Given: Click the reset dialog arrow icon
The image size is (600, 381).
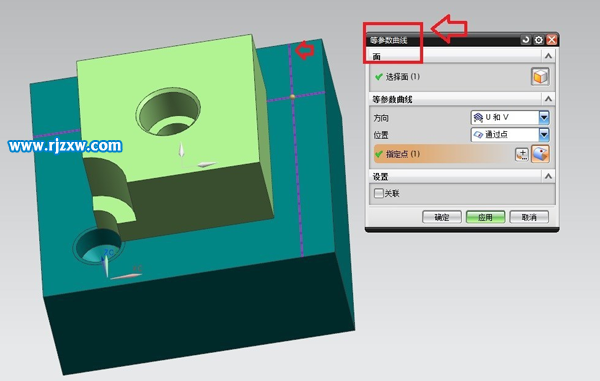Looking at the screenshot, I should pos(526,40).
